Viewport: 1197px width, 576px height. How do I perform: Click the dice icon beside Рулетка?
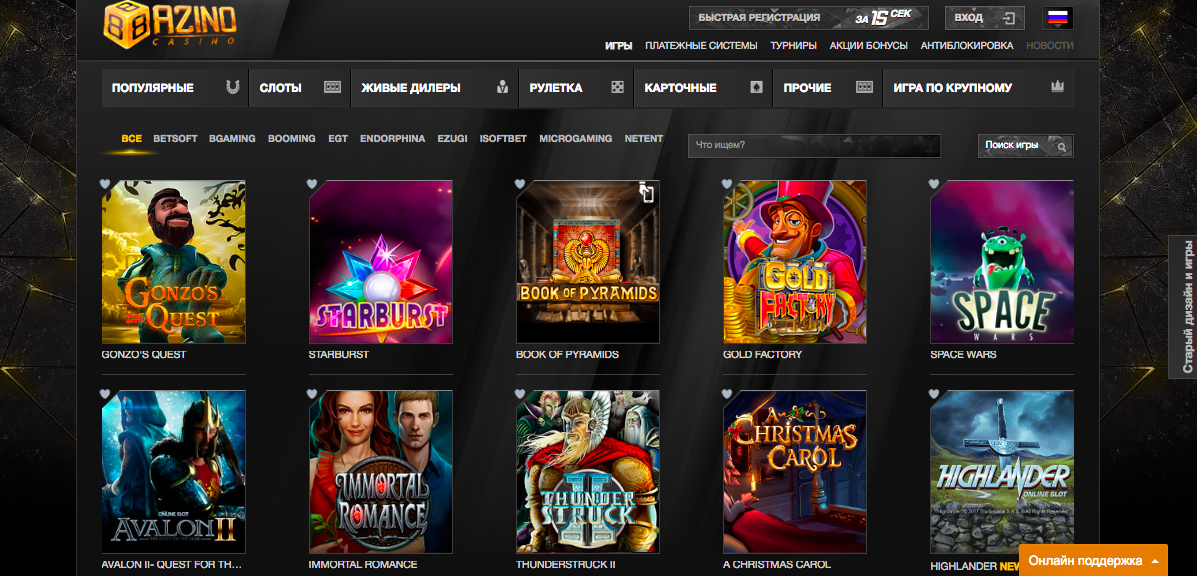coord(618,88)
